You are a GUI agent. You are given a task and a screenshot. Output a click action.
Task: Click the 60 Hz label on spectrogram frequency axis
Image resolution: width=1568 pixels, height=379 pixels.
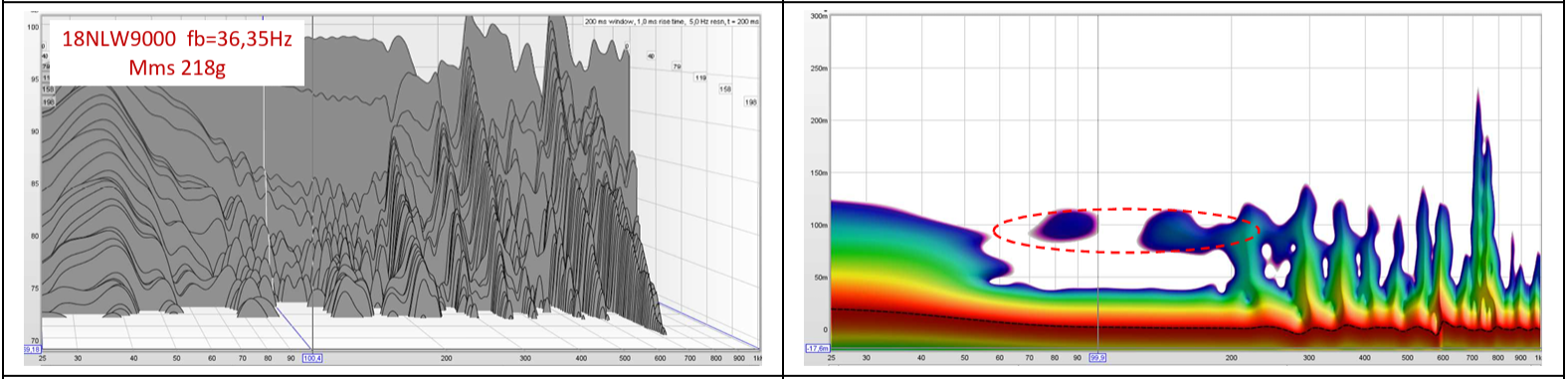1000,357
